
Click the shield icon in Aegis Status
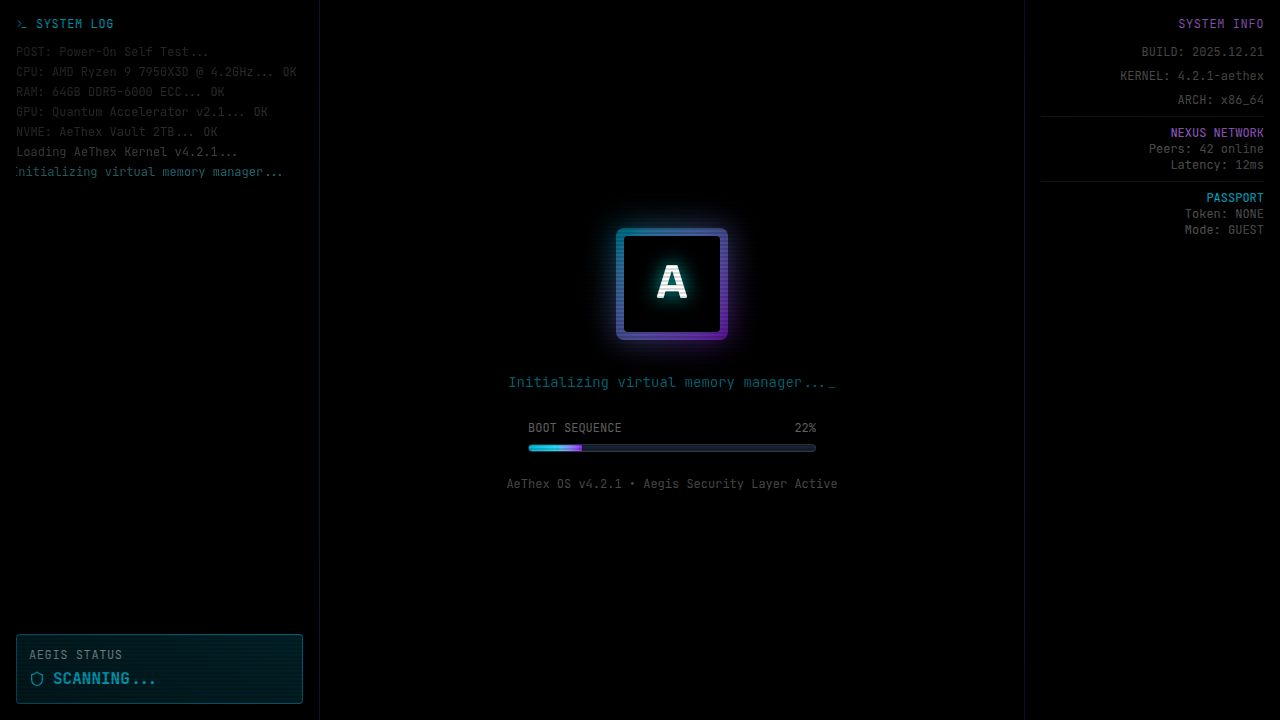tap(37, 679)
